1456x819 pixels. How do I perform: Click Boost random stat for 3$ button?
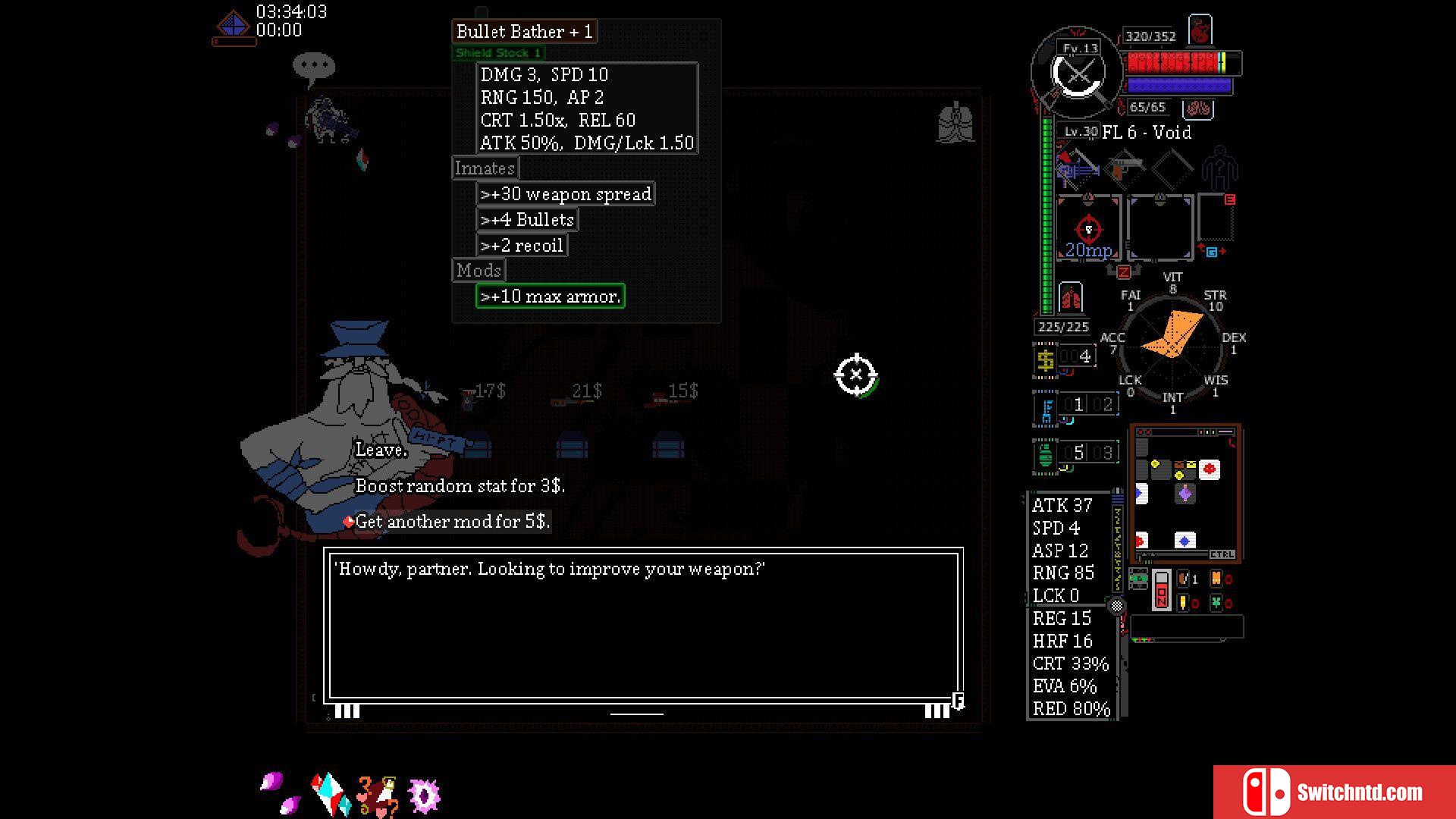(x=459, y=486)
